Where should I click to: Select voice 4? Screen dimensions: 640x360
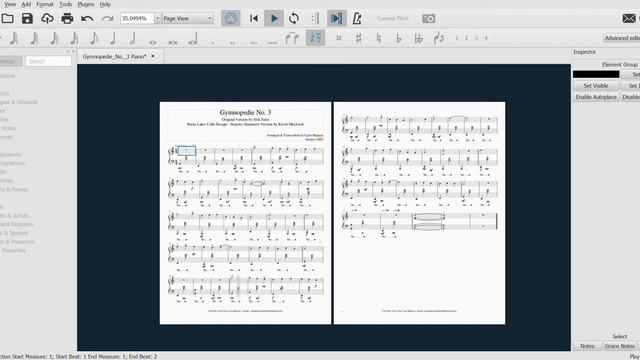486,38
